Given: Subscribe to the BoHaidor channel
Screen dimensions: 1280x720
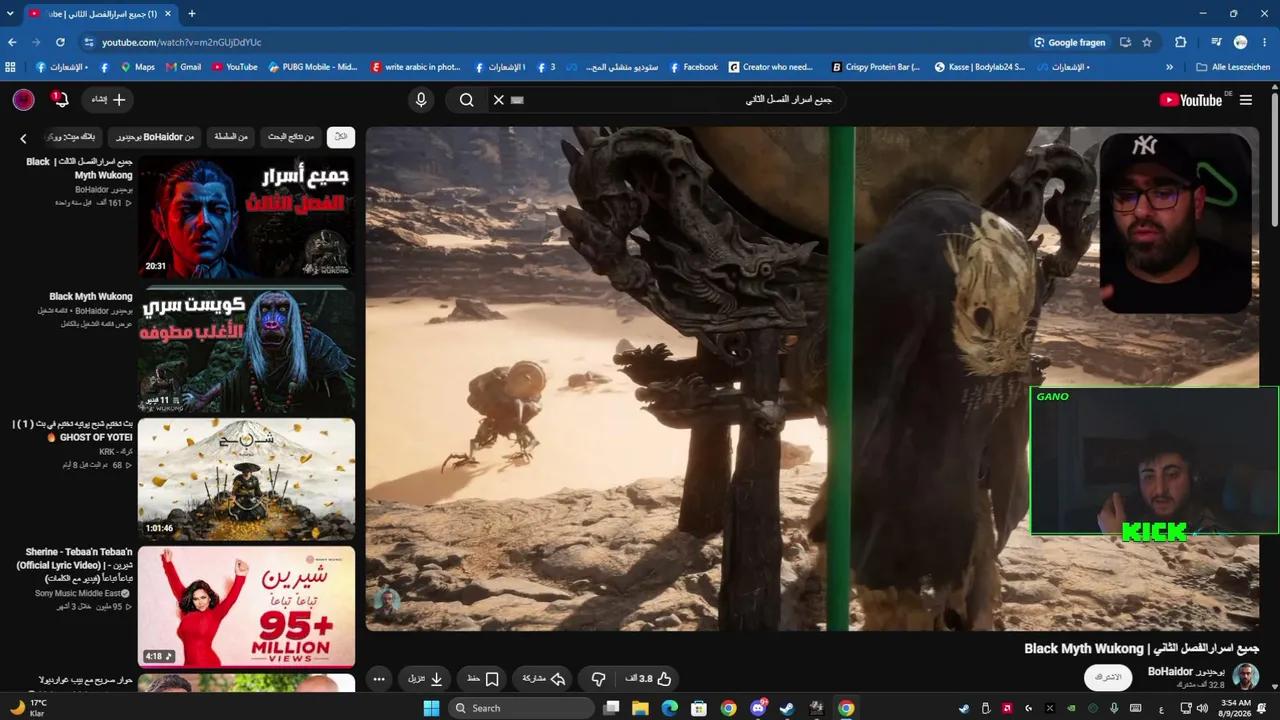Looking at the screenshot, I should click(1108, 677).
